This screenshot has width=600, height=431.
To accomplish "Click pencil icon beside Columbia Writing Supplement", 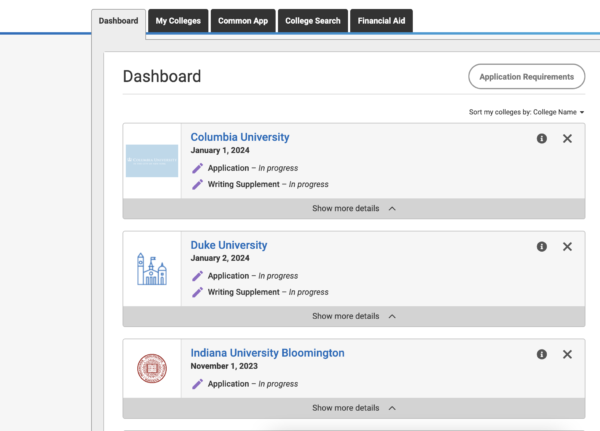I will pos(197,184).
